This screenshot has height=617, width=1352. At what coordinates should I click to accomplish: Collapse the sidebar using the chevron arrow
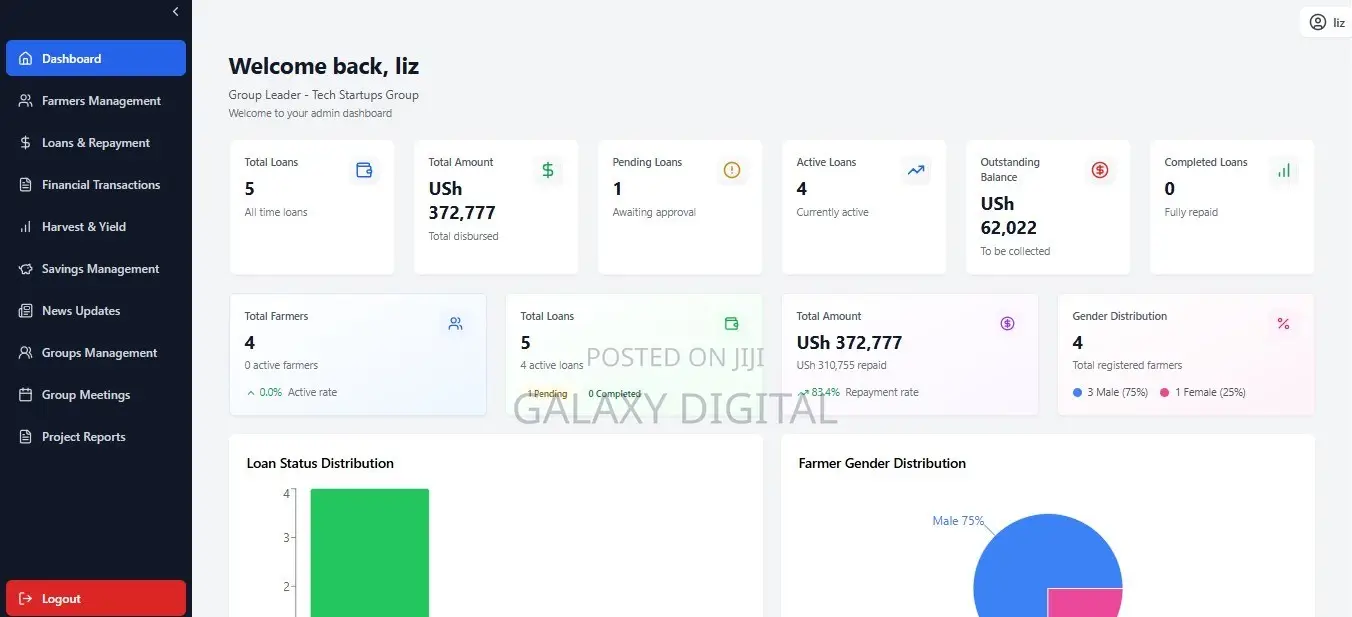(175, 12)
